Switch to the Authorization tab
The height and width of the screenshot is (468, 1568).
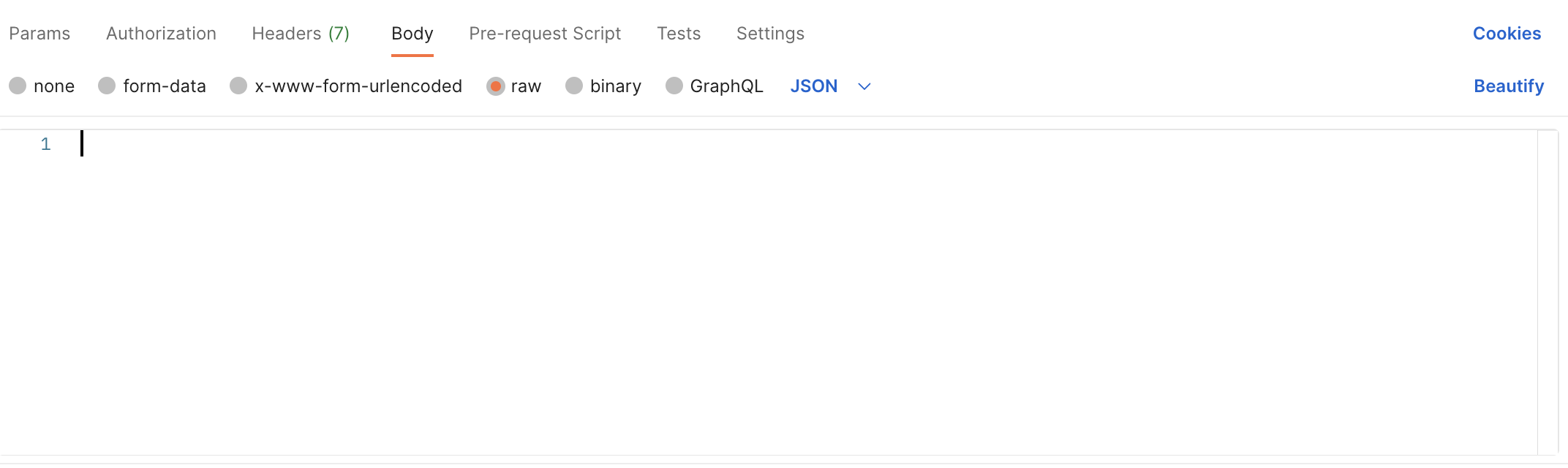pos(161,34)
